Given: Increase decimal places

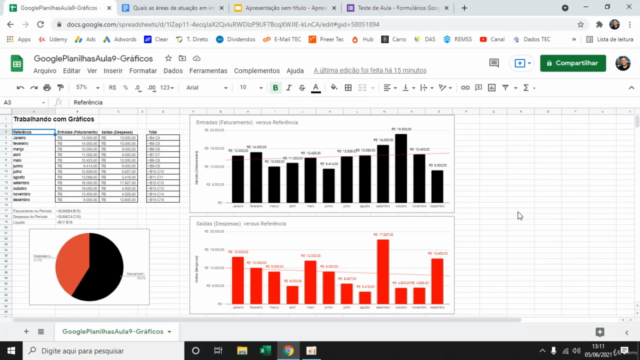Looking at the screenshot, I should [x=151, y=88].
